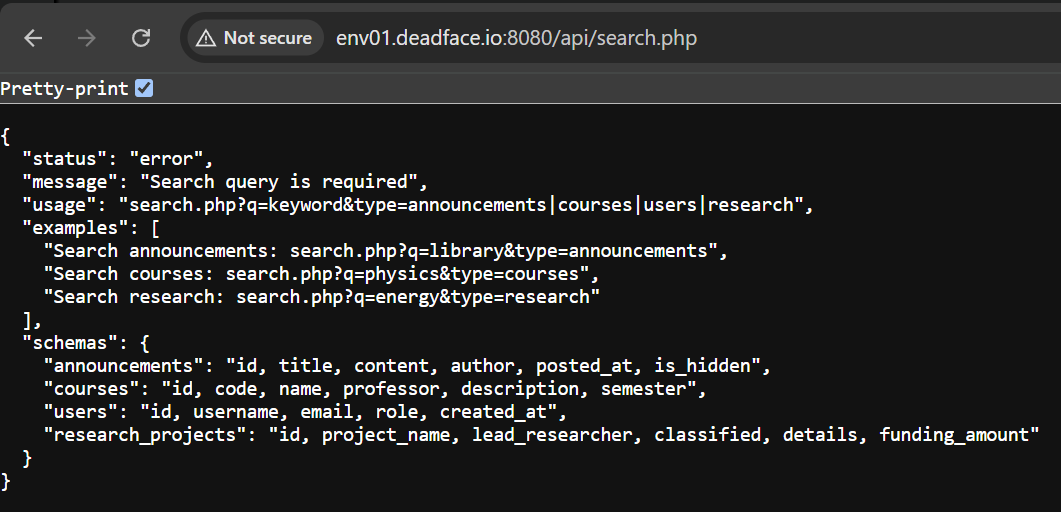Uncheck the Pretty-print checkbox
Screen dimensions: 1061x512
[144, 89]
